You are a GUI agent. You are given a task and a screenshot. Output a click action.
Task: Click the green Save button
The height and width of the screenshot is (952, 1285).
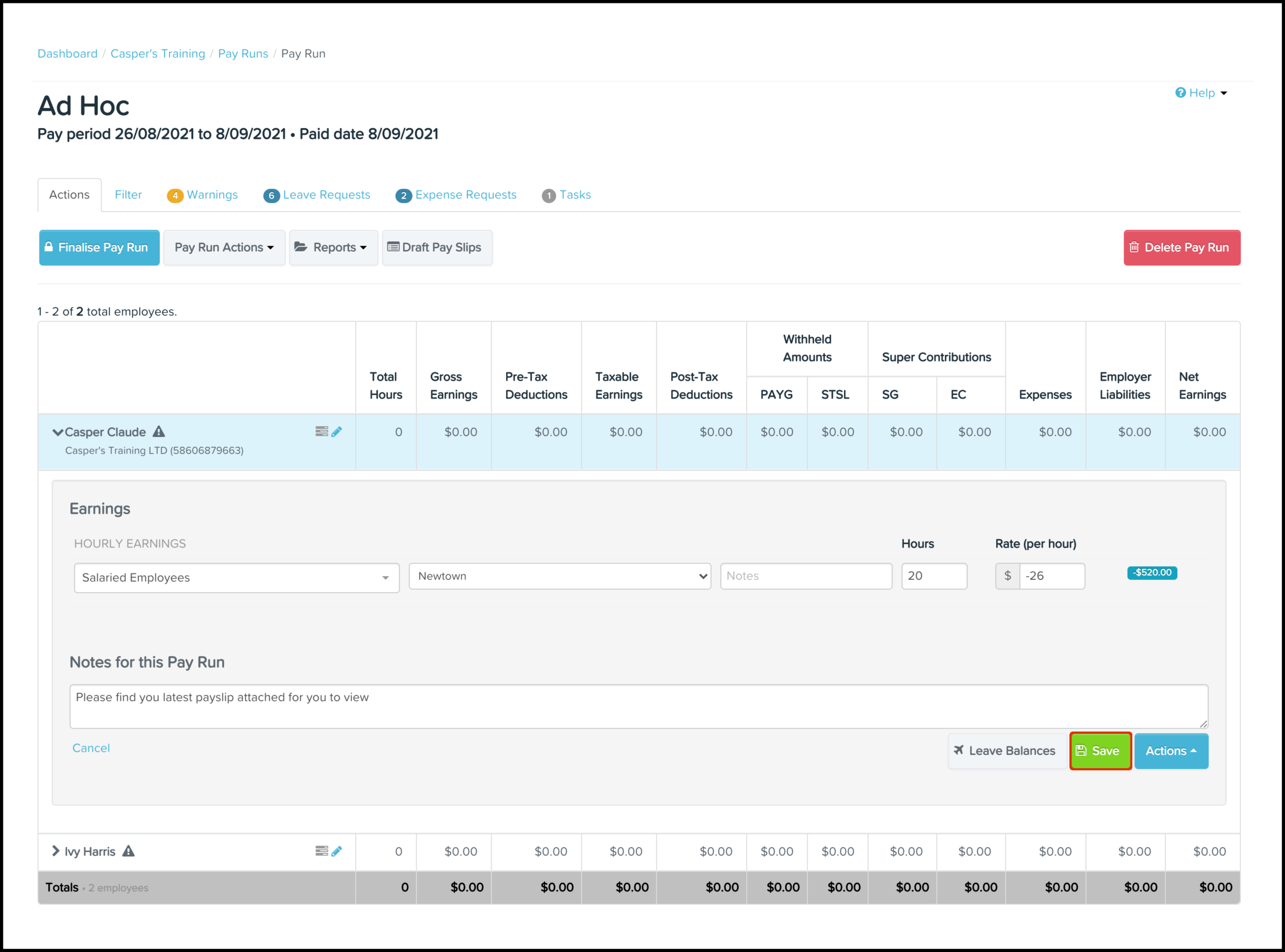[1099, 750]
